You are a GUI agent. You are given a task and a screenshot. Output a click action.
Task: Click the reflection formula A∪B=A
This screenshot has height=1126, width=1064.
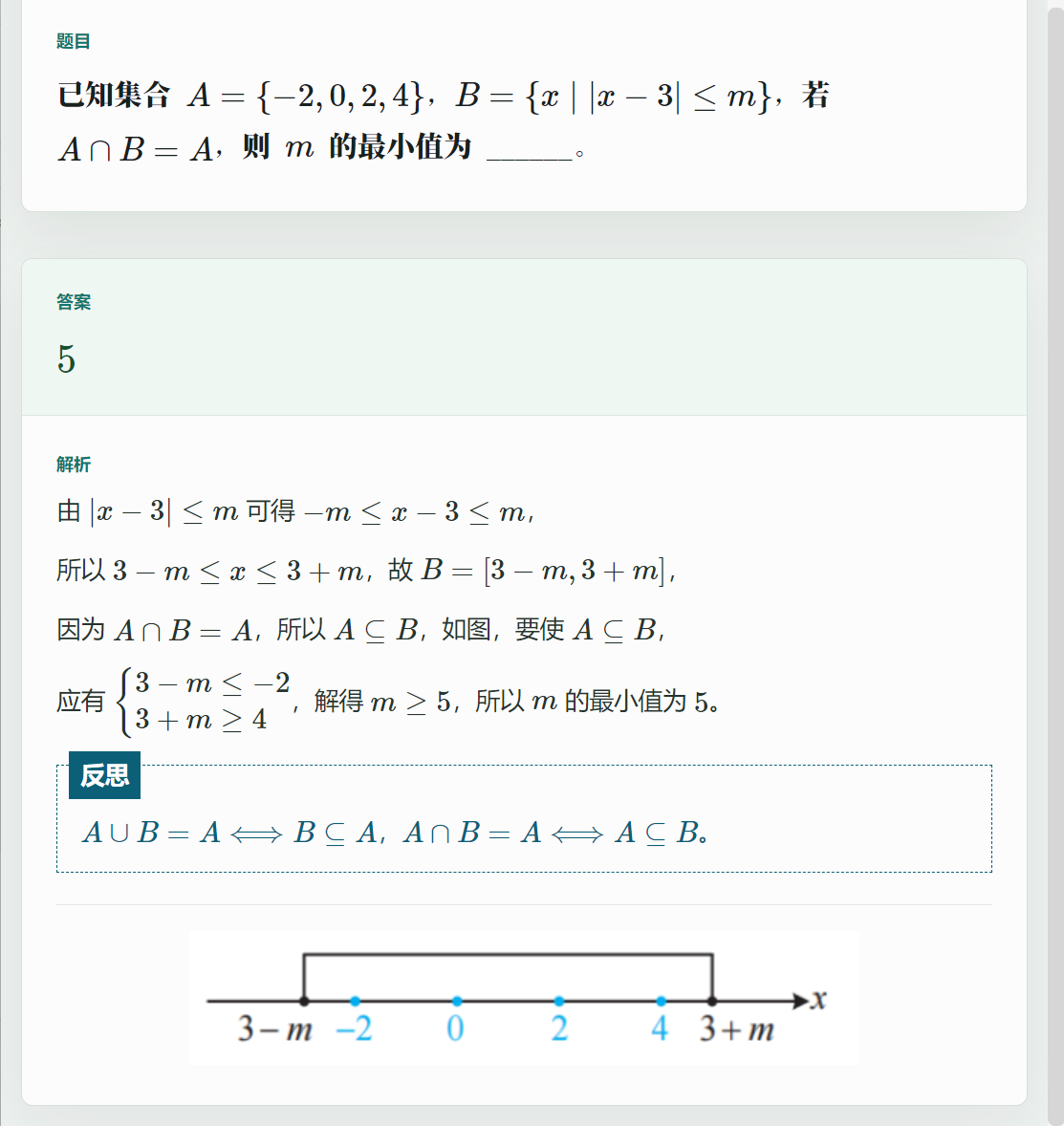232,833
